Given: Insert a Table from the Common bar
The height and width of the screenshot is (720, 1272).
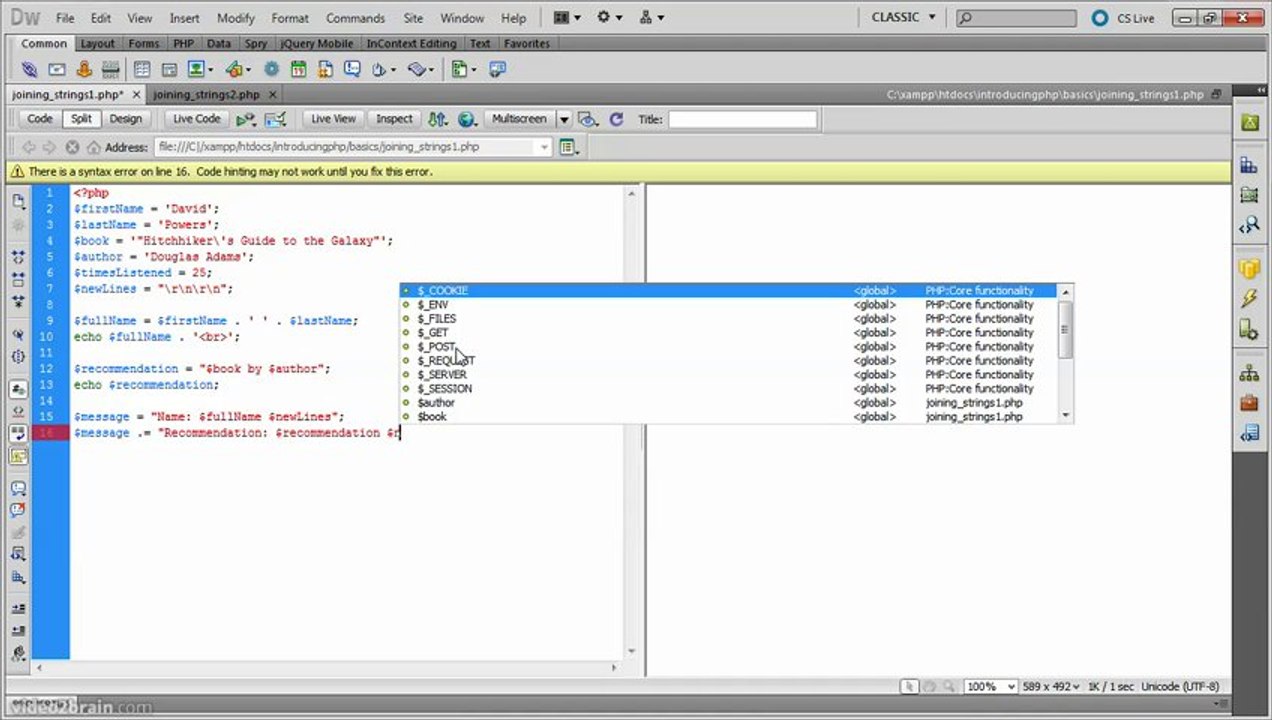Looking at the screenshot, I should [x=142, y=70].
